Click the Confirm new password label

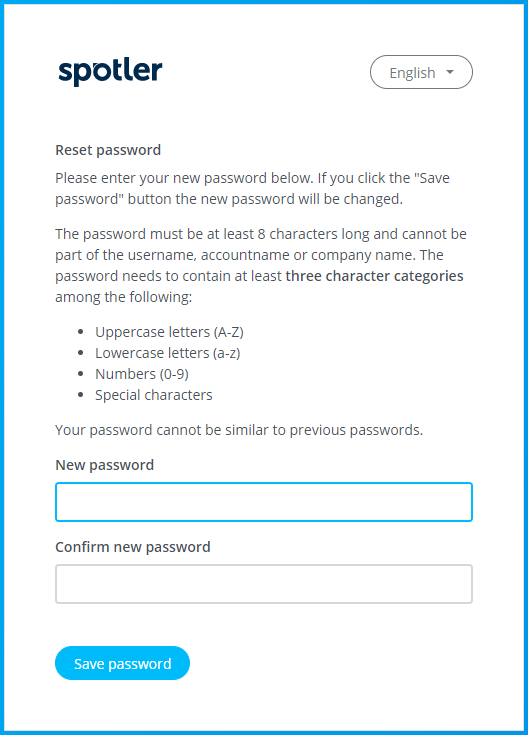(x=133, y=547)
